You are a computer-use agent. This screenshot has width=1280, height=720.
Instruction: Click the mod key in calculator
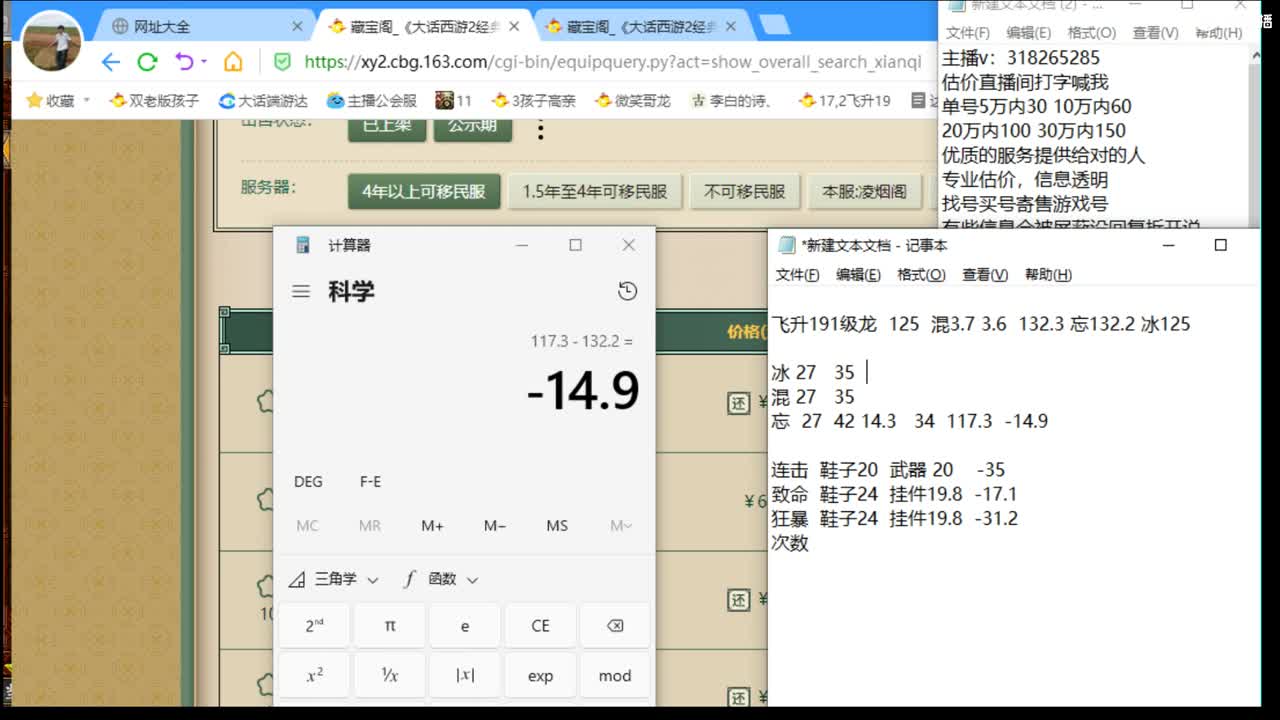(615, 675)
